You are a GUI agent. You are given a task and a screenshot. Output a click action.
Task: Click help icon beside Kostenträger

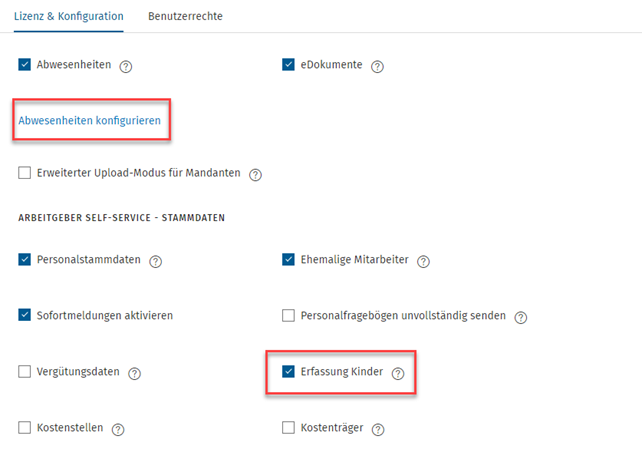(378, 429)
